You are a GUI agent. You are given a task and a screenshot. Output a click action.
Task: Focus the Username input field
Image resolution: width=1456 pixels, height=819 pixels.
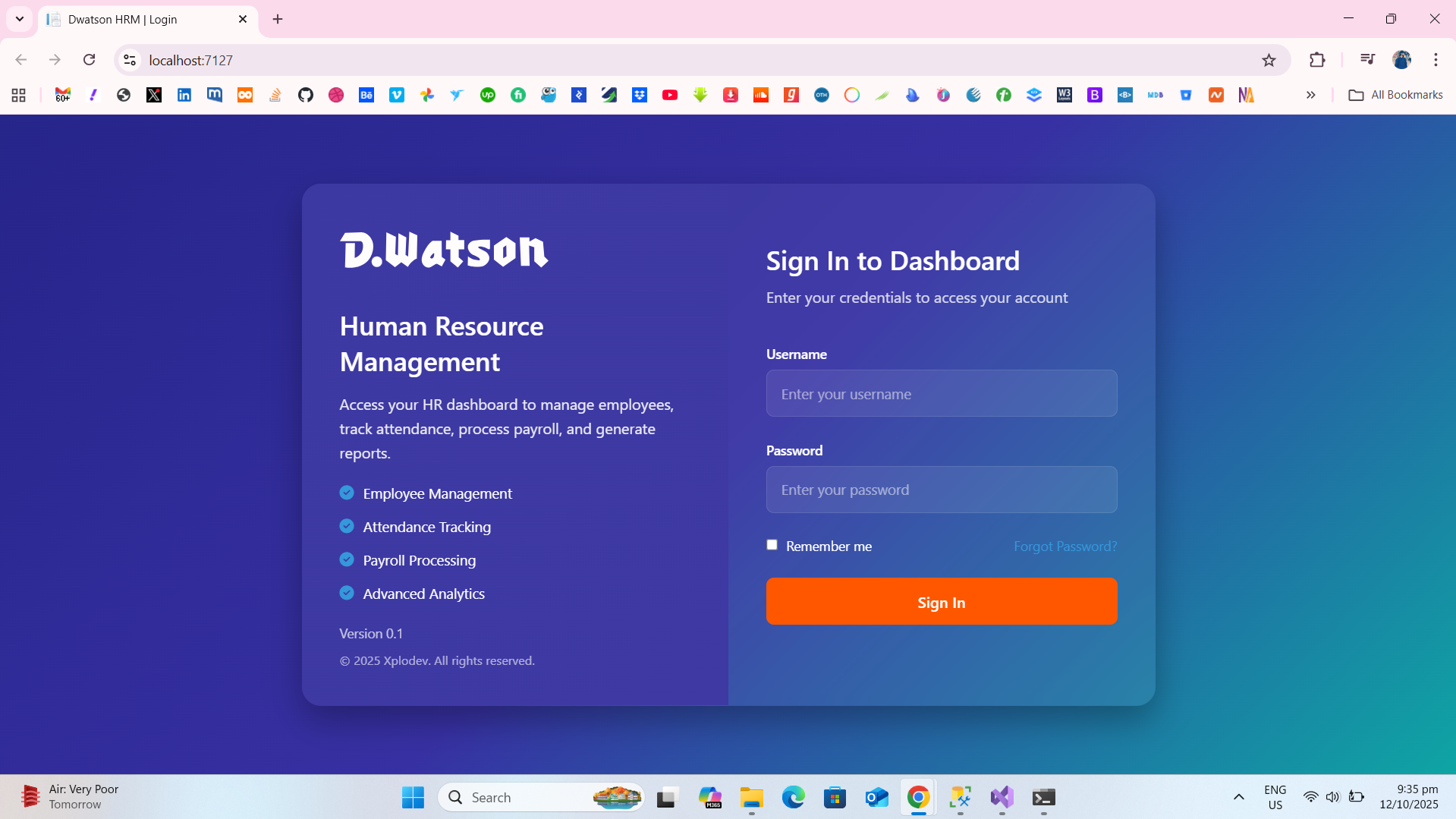[942, 393]
